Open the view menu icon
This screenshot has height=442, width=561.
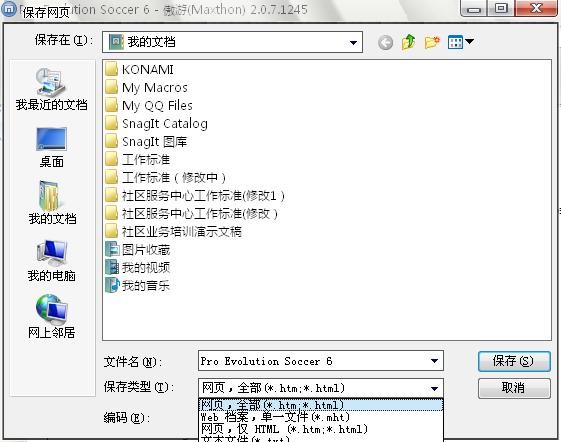pos(461,42)
